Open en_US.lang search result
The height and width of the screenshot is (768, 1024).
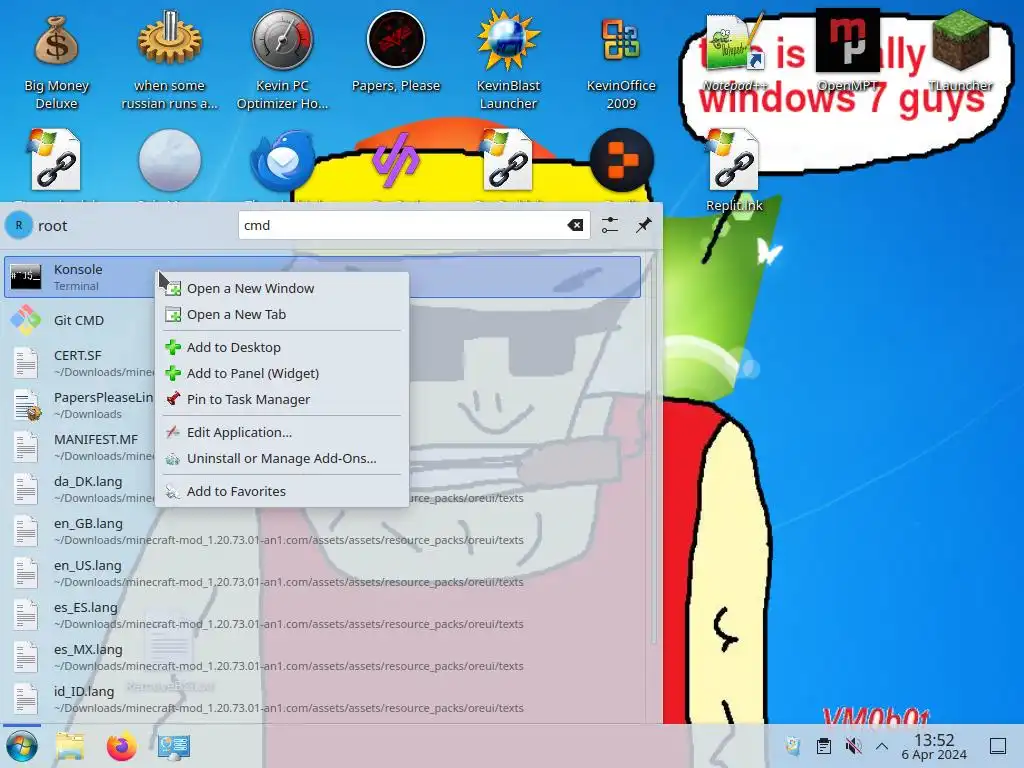[323, 573]
